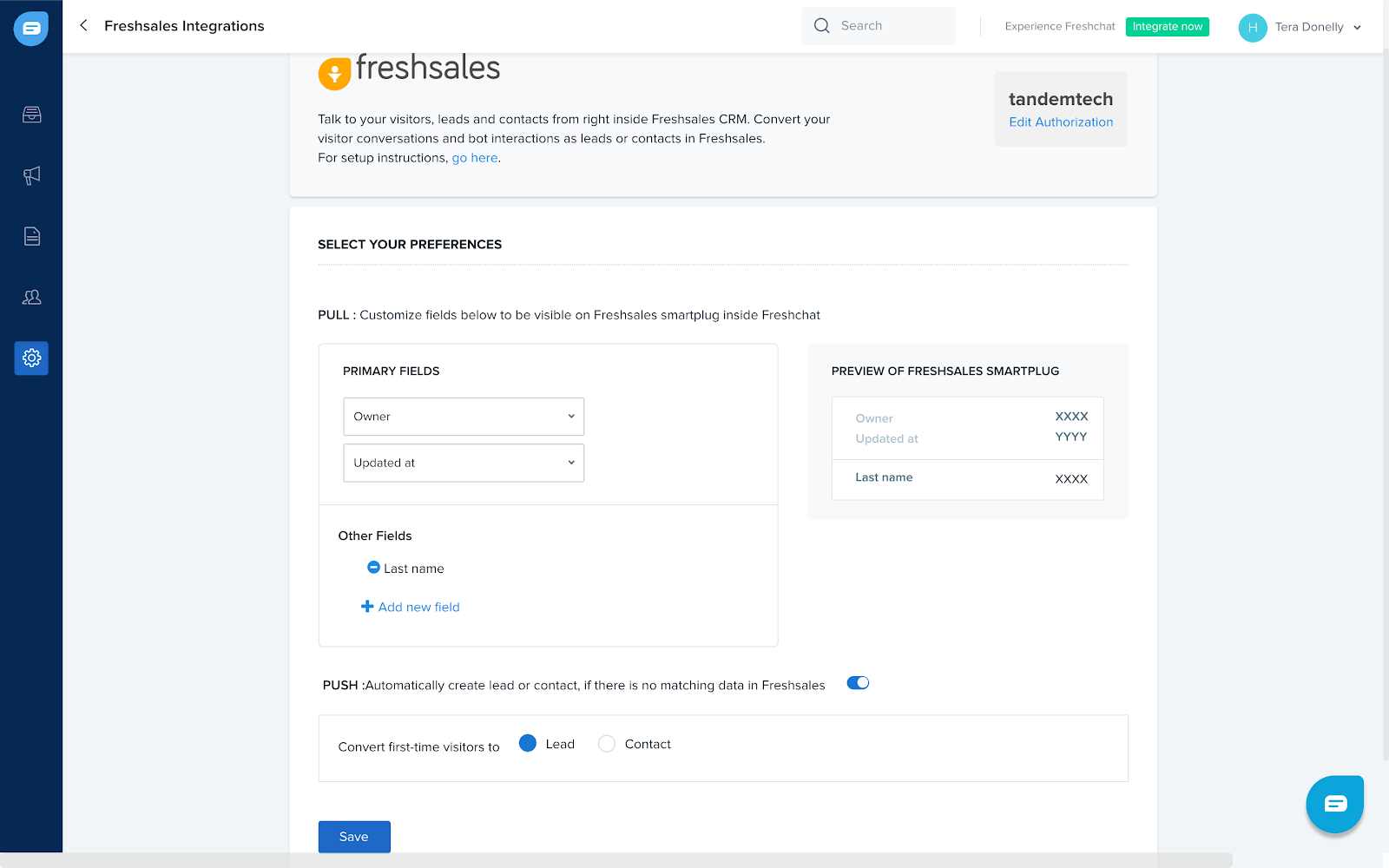Image resolution: width=1389 pixels, height=868 pixels.
Task: Click the PRIMARY FIELDS heading
Action: tap(392, 372)
